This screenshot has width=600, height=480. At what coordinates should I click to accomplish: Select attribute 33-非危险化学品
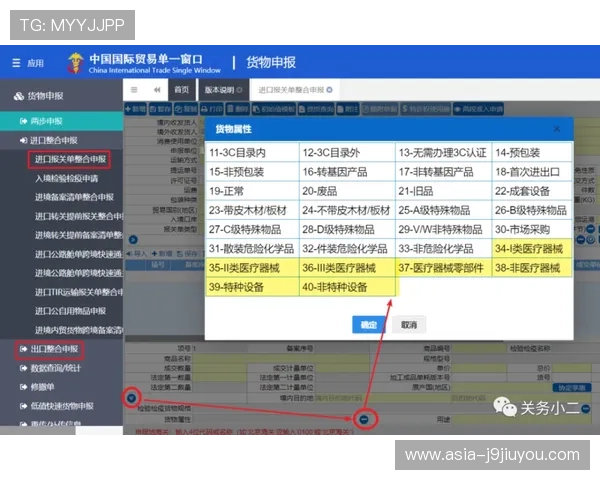443,249
